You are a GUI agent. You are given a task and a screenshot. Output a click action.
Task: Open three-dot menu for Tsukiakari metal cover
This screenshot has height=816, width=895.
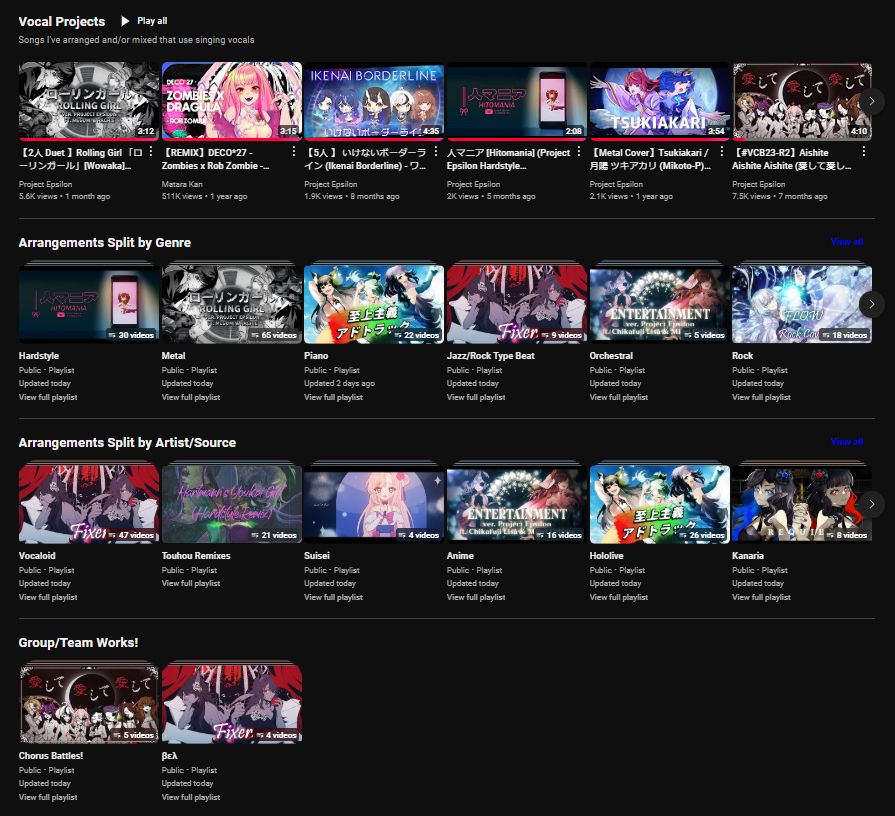(x=721, y=152)
